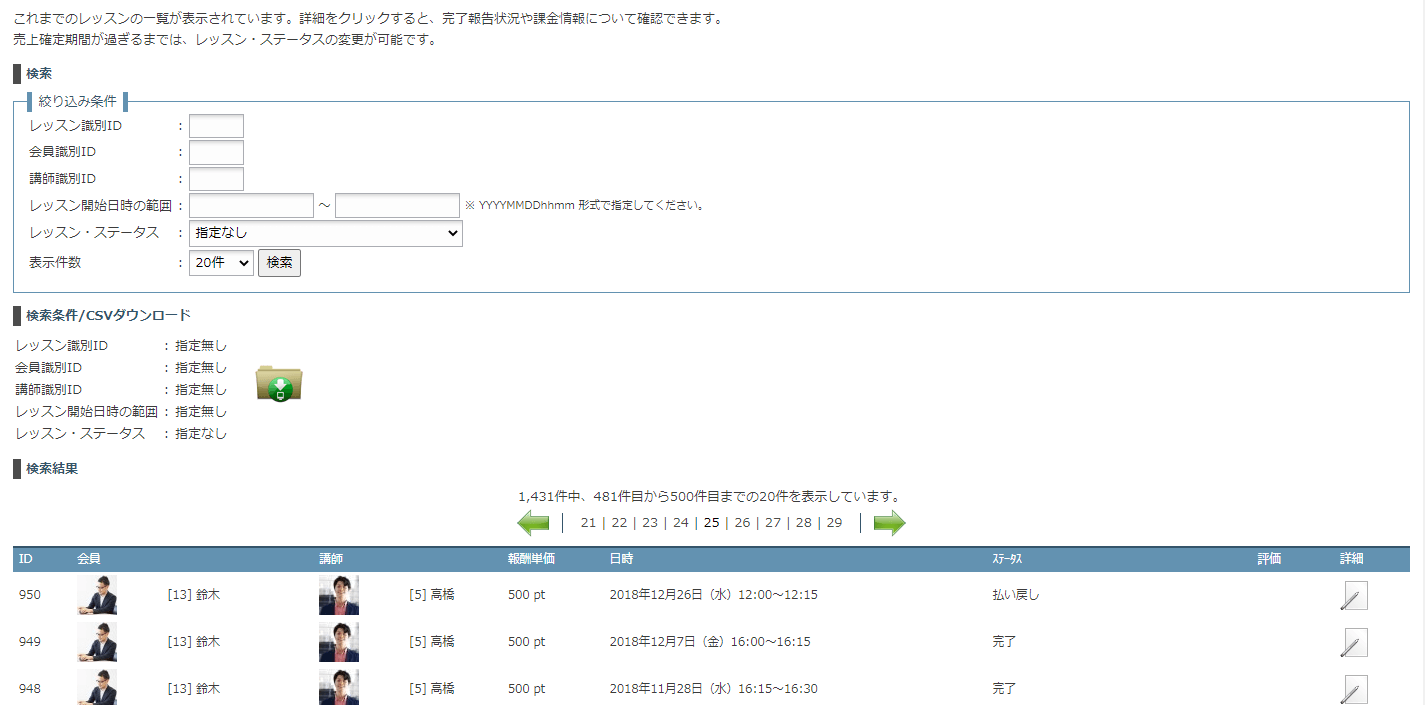Open details pencil icon for lesson 948

1353,689
